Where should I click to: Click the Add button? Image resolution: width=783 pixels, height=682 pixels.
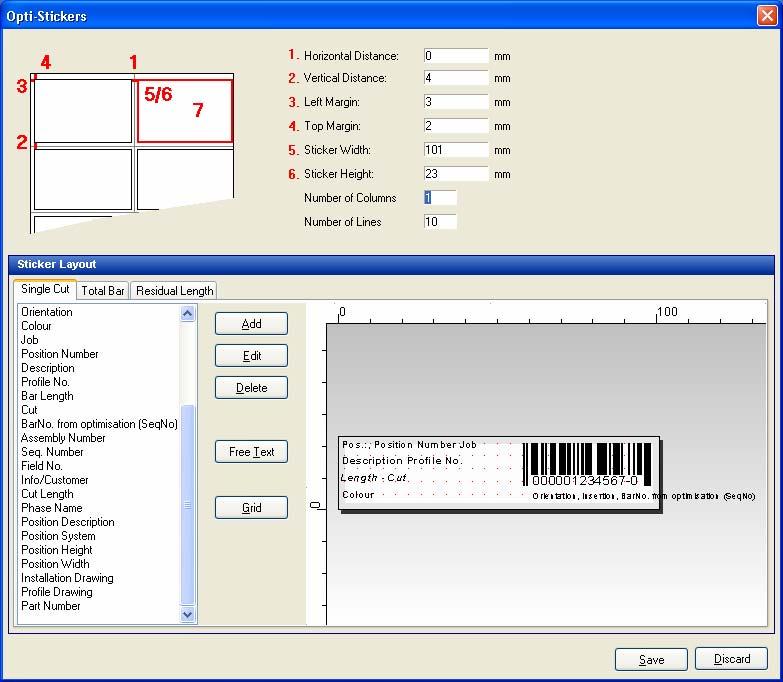pos(251,324)
